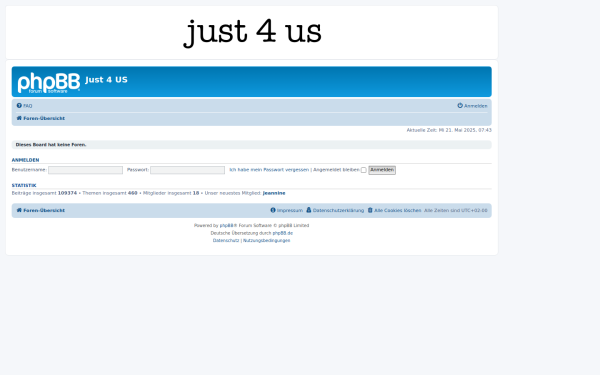Screen dimensions: 600x375
Task: Follow the phpBB.de translation link
Action: click(283, 233)
